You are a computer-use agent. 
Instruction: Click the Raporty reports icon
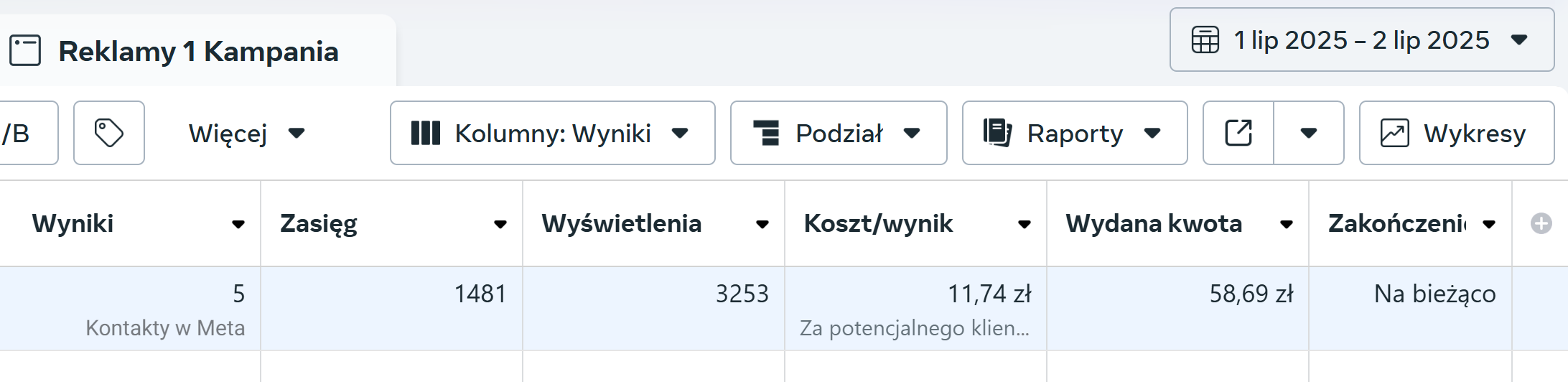pyautogui.click(x=997, y=133)
